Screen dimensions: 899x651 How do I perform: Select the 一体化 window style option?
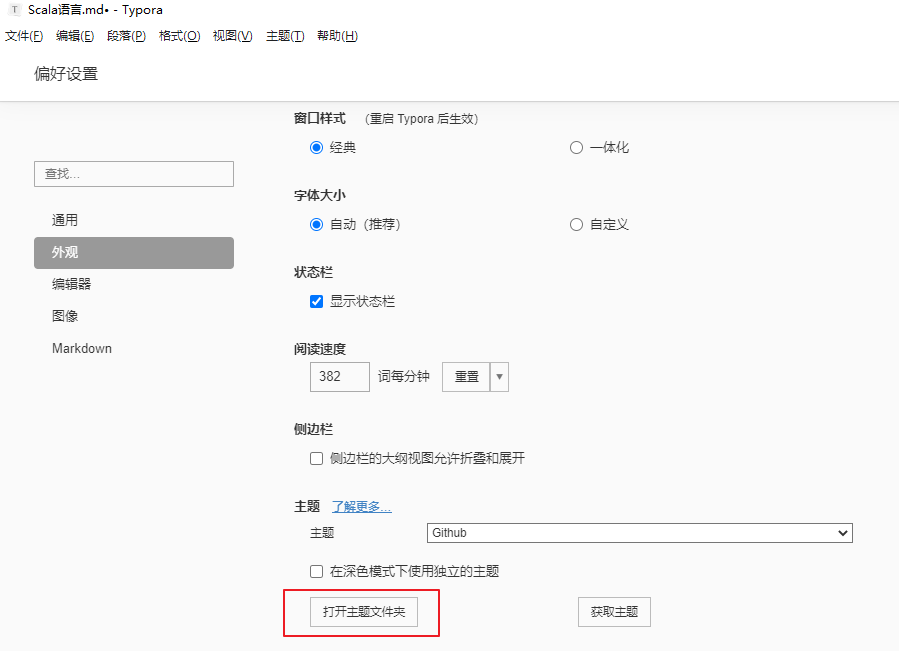click(x=576, y=147)
